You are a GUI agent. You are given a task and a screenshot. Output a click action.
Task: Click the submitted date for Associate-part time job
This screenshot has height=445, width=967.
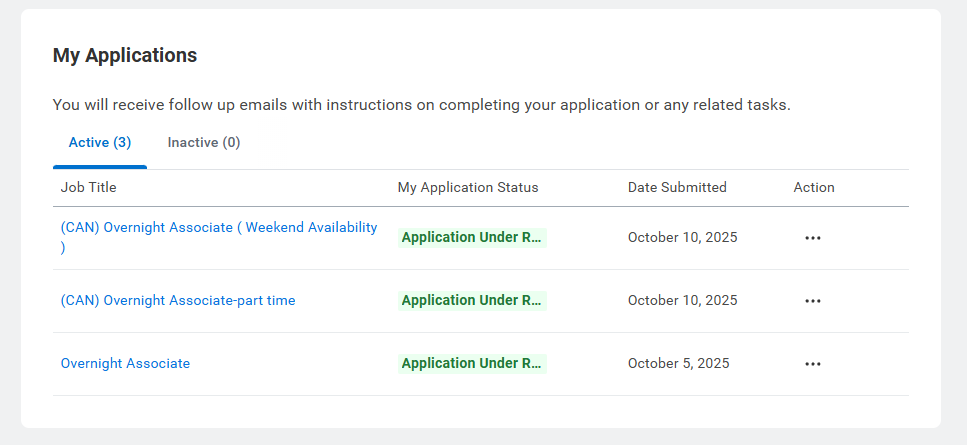coord(682,300)
